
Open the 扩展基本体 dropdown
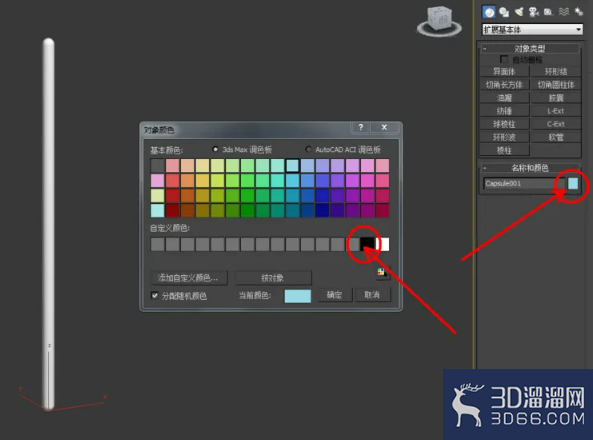click(532, 29)
